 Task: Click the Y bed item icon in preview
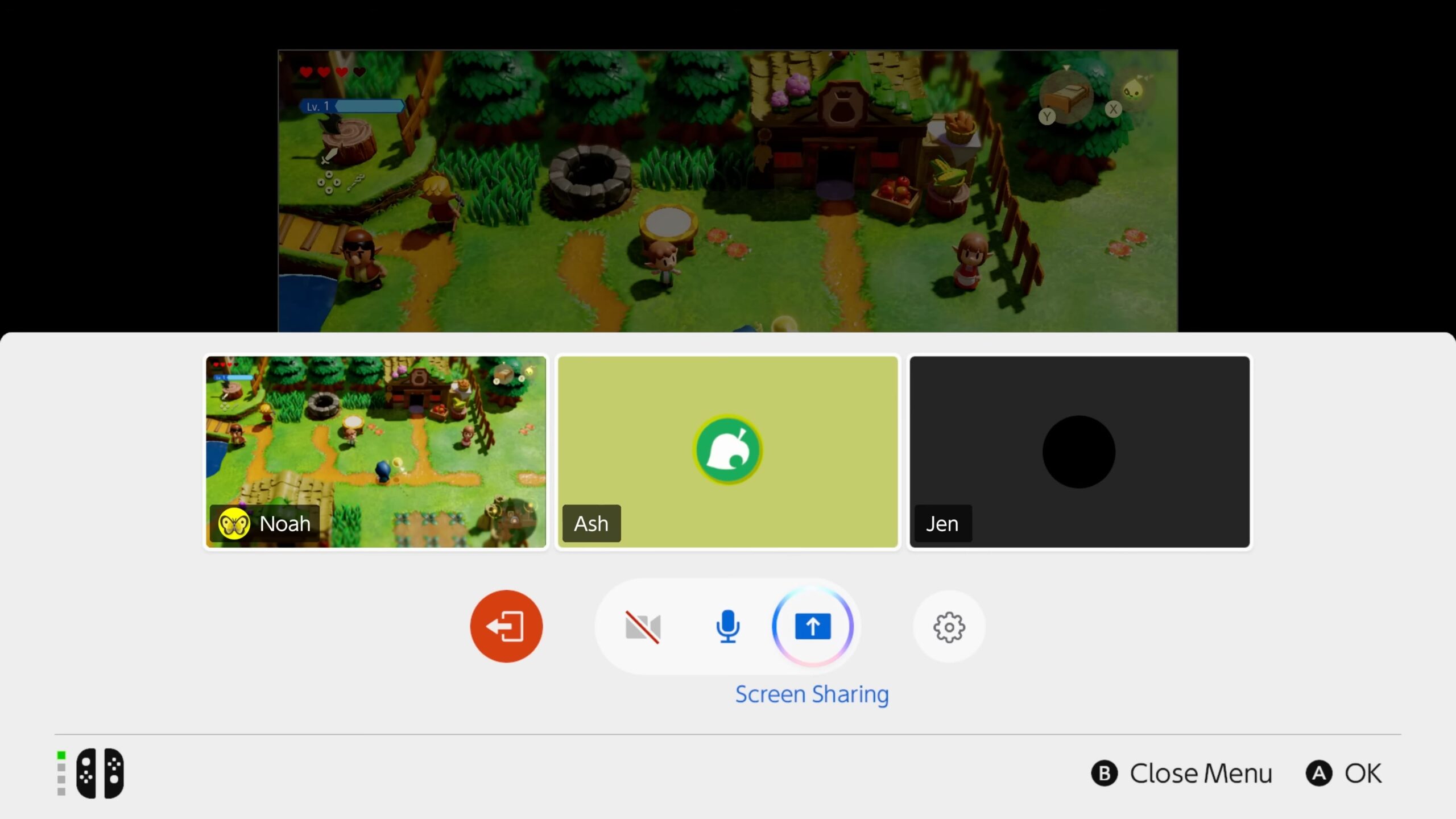[1065, 97]
